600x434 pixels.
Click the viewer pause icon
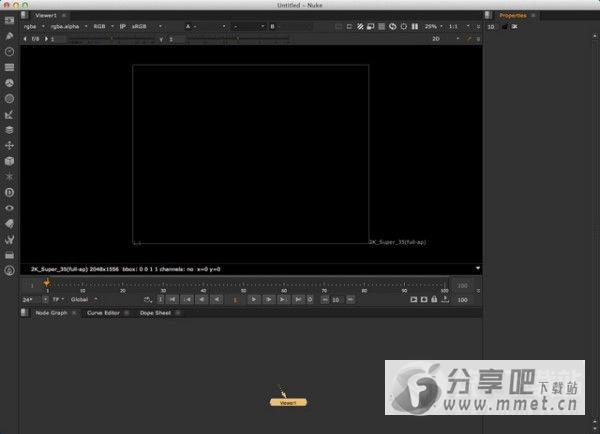click(415, 26)
